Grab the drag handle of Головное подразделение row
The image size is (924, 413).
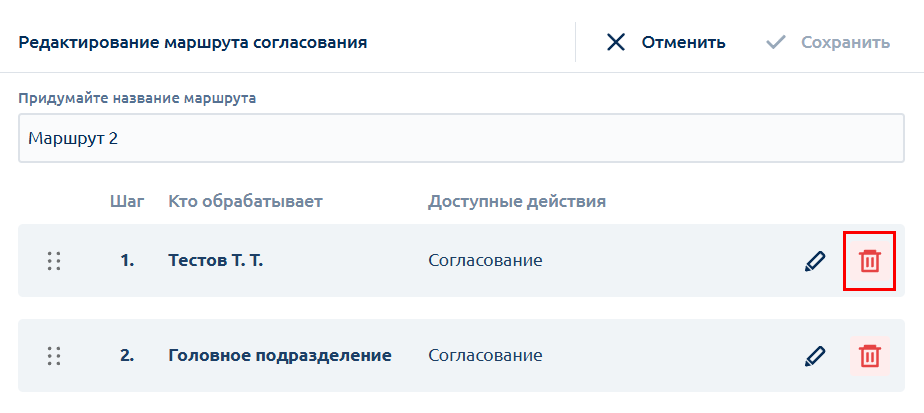(x=54, y=356)
